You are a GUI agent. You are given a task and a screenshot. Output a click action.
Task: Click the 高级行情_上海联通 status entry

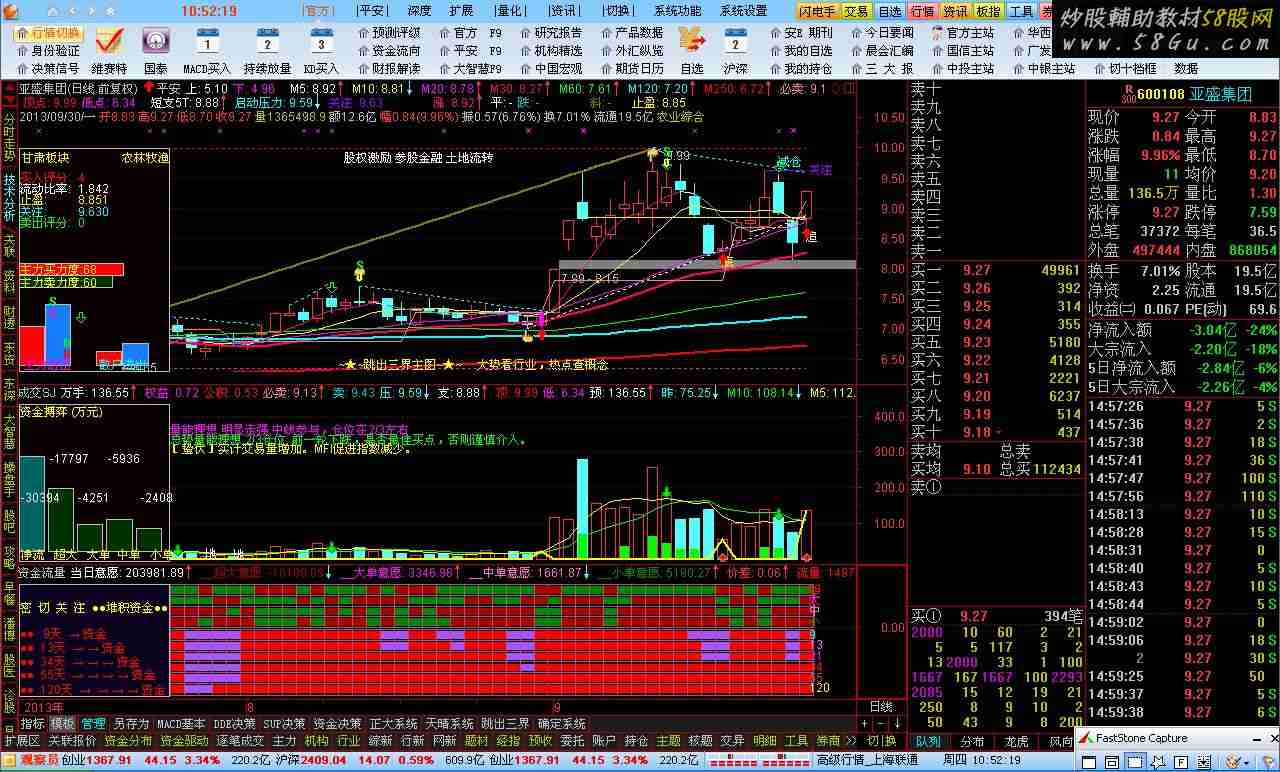[867, 760]
